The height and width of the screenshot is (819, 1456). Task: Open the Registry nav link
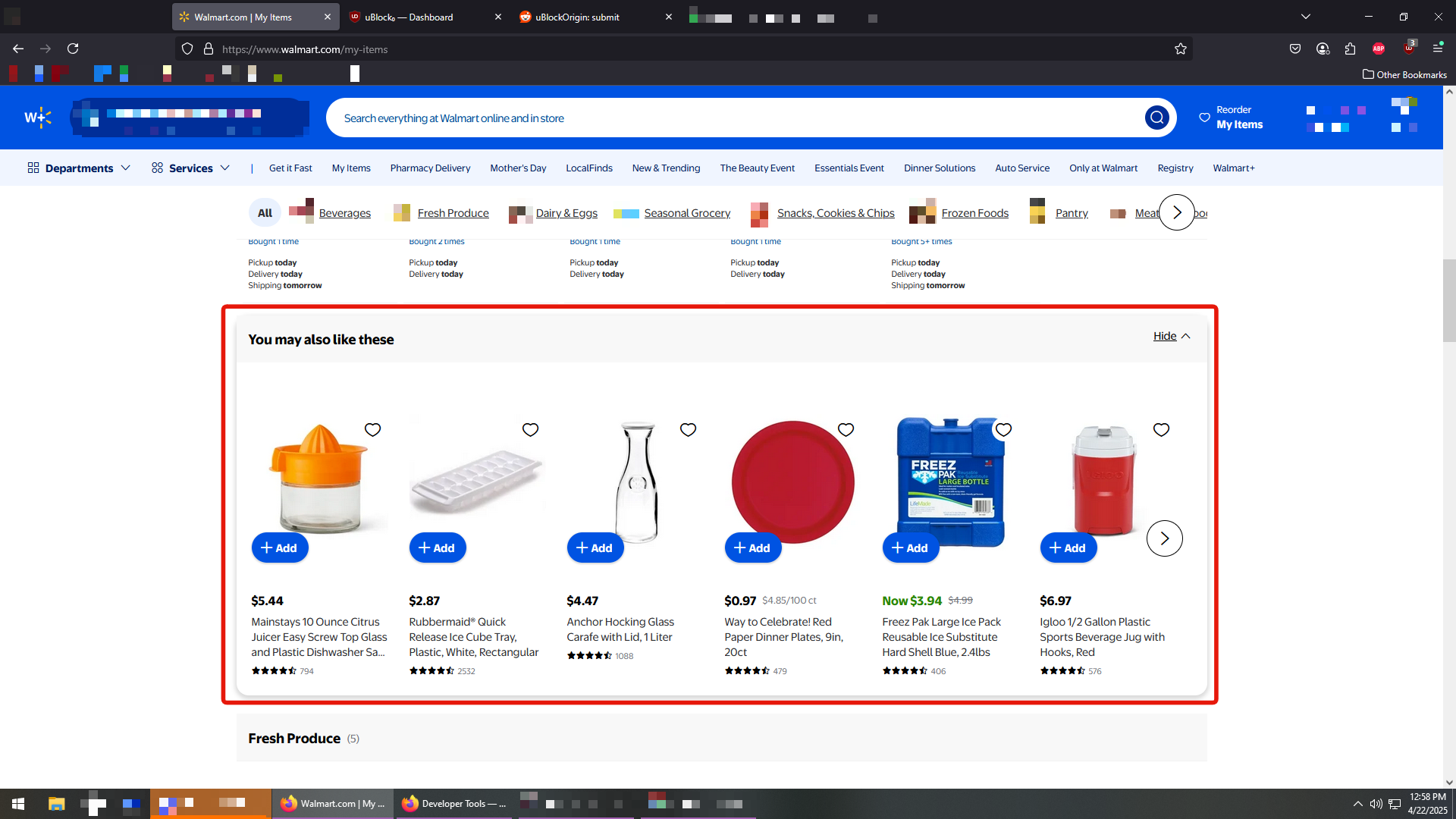click(x=1175, y=168)
